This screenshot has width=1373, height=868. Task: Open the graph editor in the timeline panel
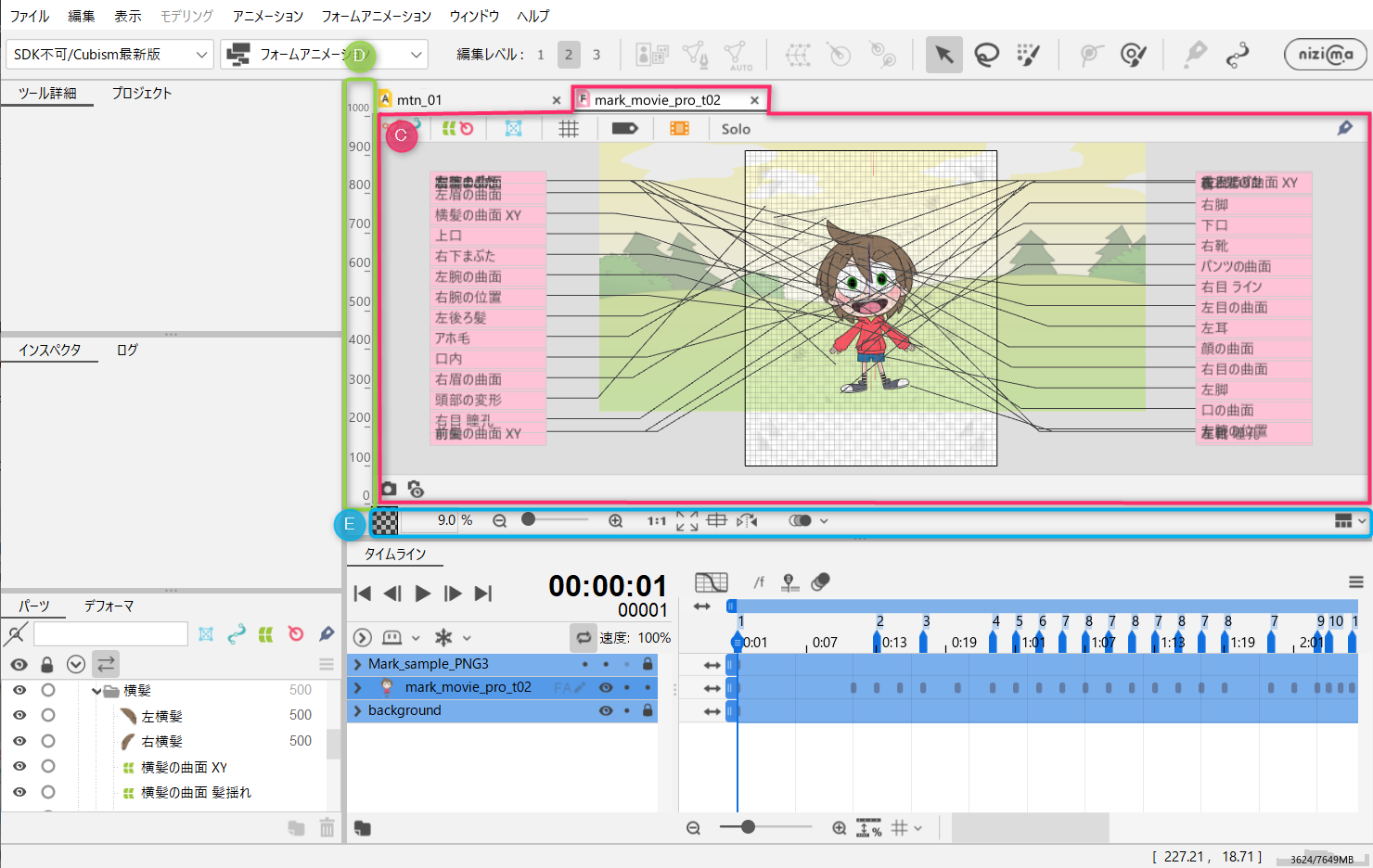click(x=711, y=581)
